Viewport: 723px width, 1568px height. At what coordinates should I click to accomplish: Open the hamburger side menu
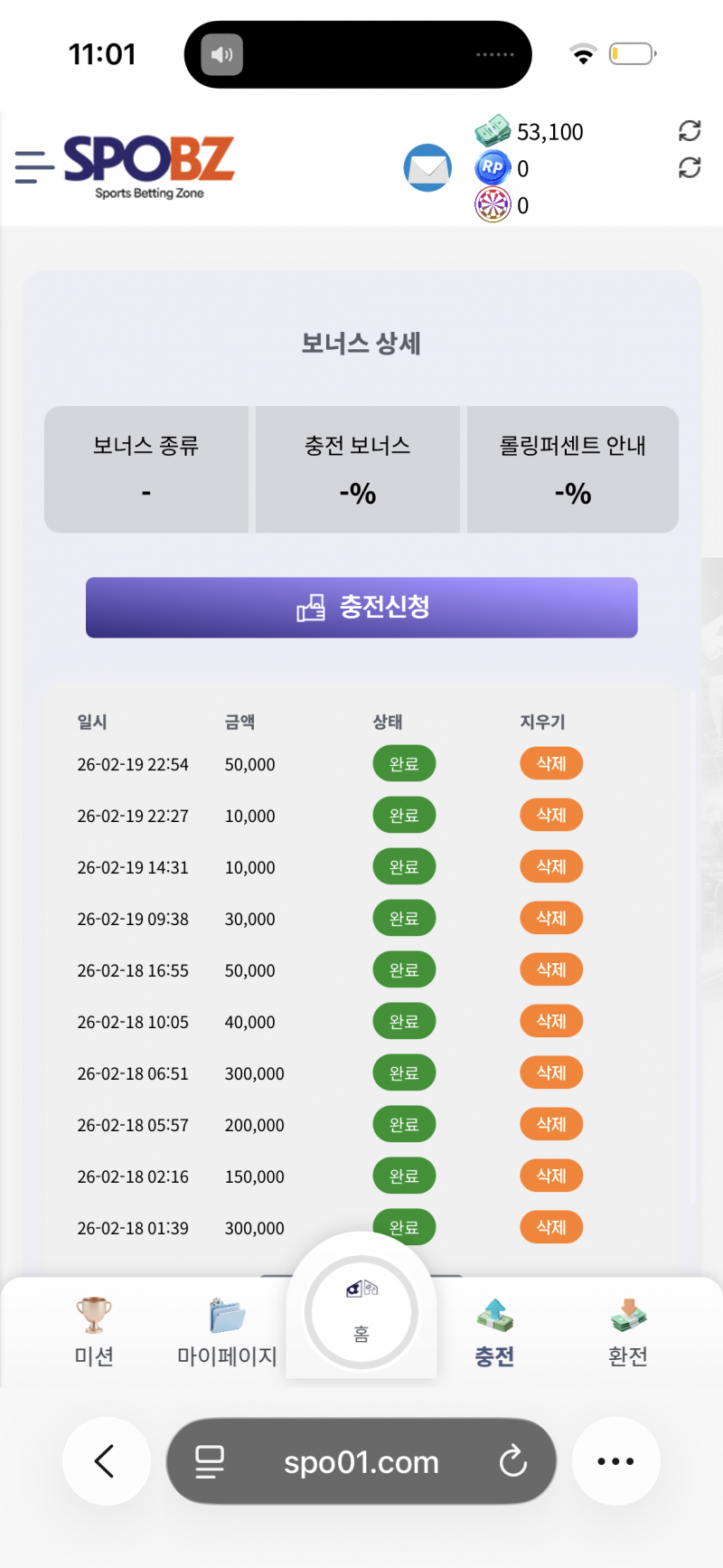pyautogui.click(x=34, y=167)
